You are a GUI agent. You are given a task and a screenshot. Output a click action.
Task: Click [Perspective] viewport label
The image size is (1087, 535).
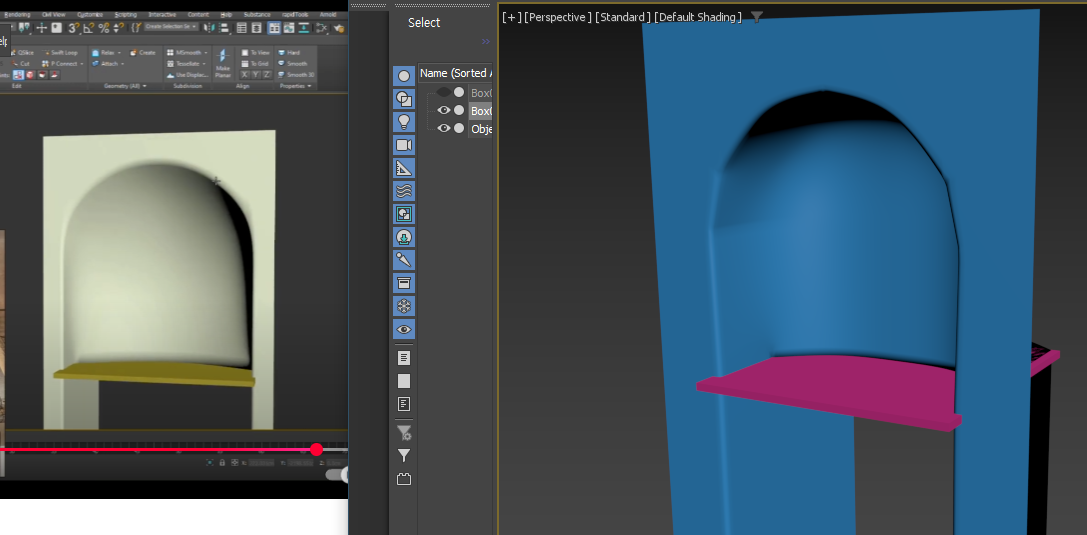click(558, 17)
